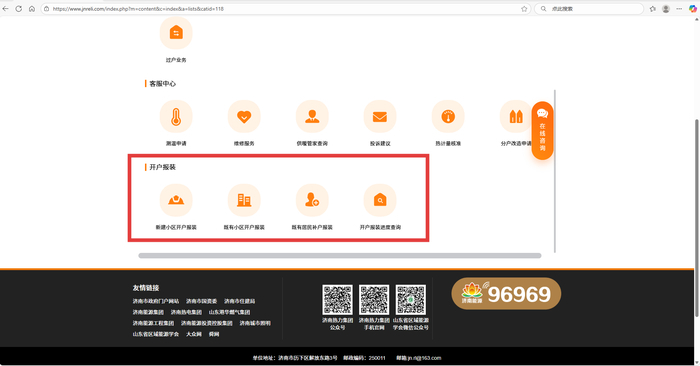Open 热计量核准 gauge icon

click(448, 116)
